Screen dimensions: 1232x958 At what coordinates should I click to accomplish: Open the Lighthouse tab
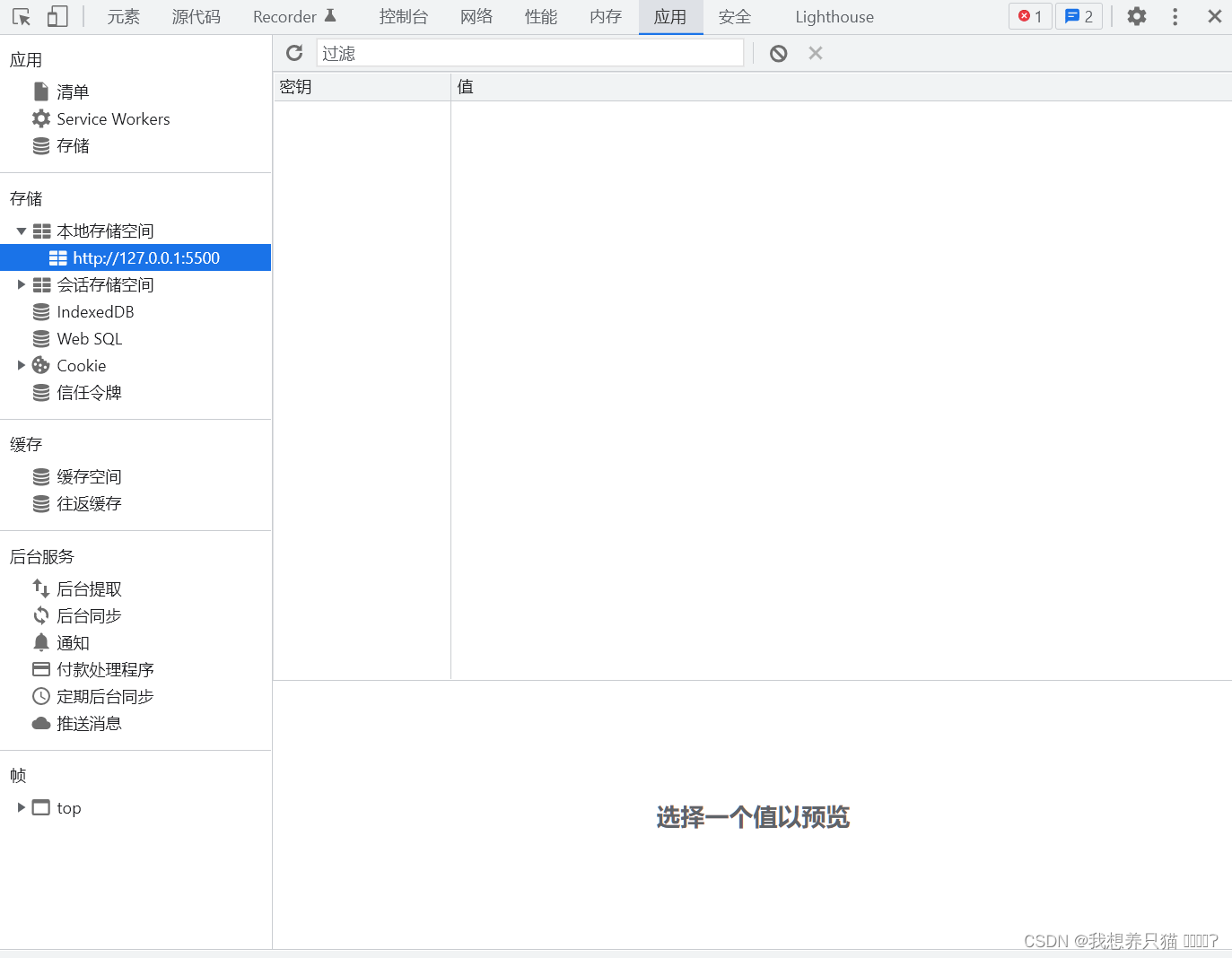834,17
